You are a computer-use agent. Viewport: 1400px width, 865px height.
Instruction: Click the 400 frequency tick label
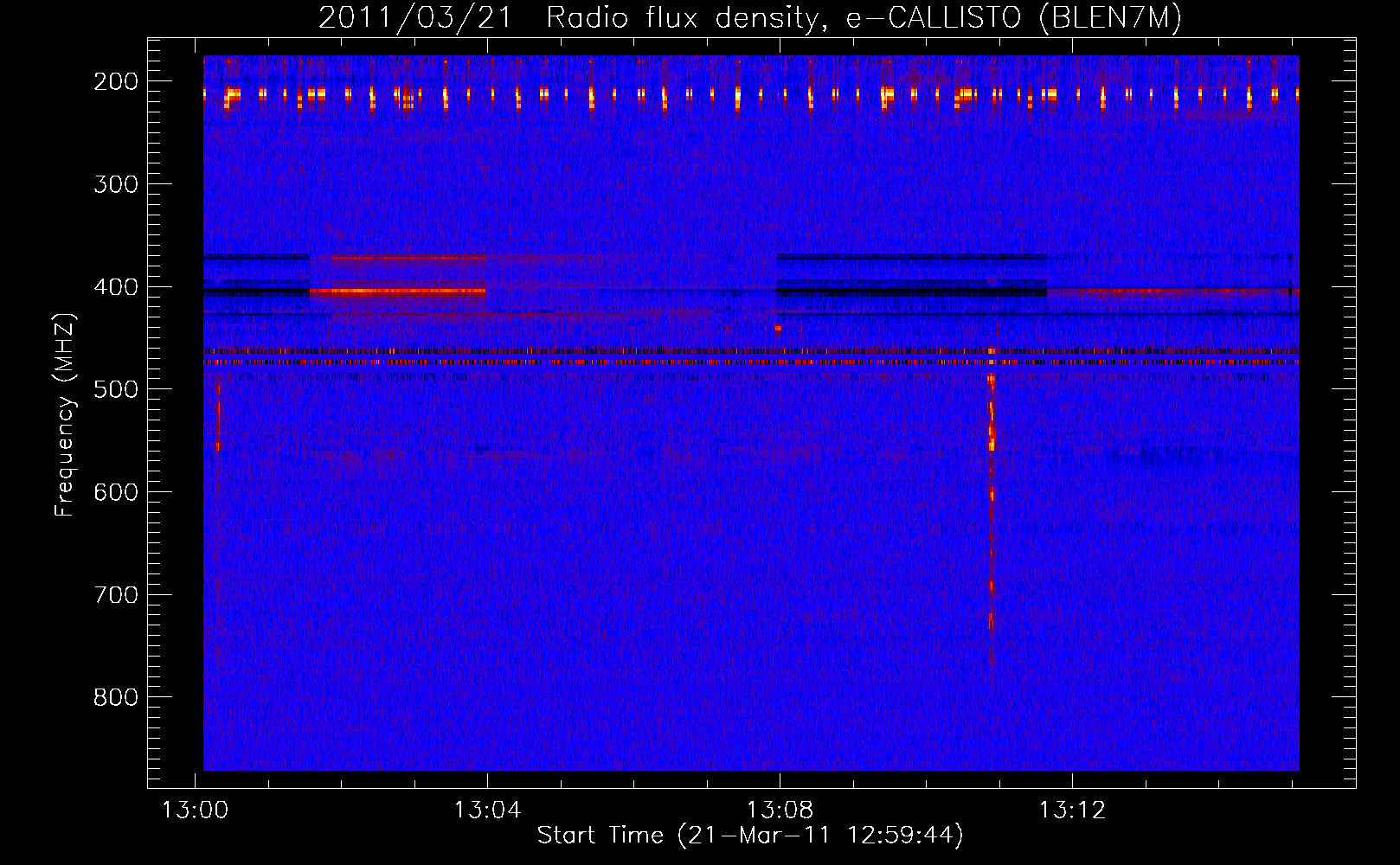[x=116, y=287]
